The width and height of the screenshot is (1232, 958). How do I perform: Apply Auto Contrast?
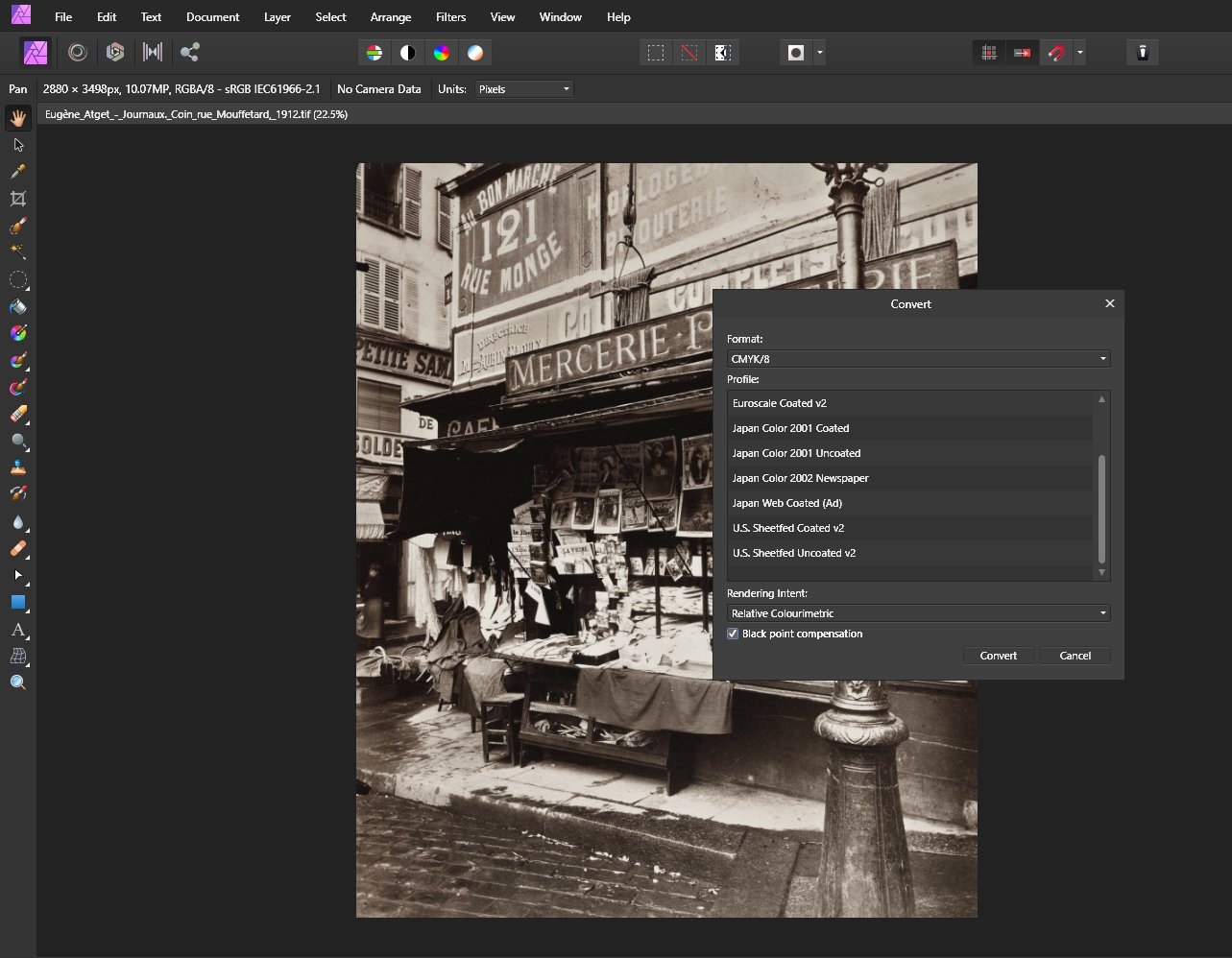point(408,53)
